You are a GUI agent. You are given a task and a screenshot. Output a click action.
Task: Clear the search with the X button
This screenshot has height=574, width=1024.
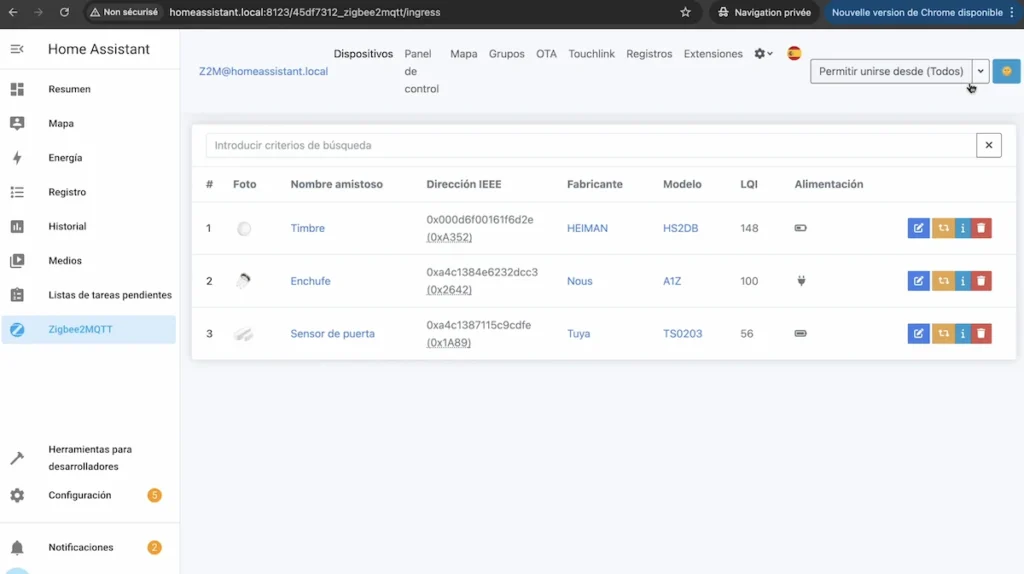989,145
